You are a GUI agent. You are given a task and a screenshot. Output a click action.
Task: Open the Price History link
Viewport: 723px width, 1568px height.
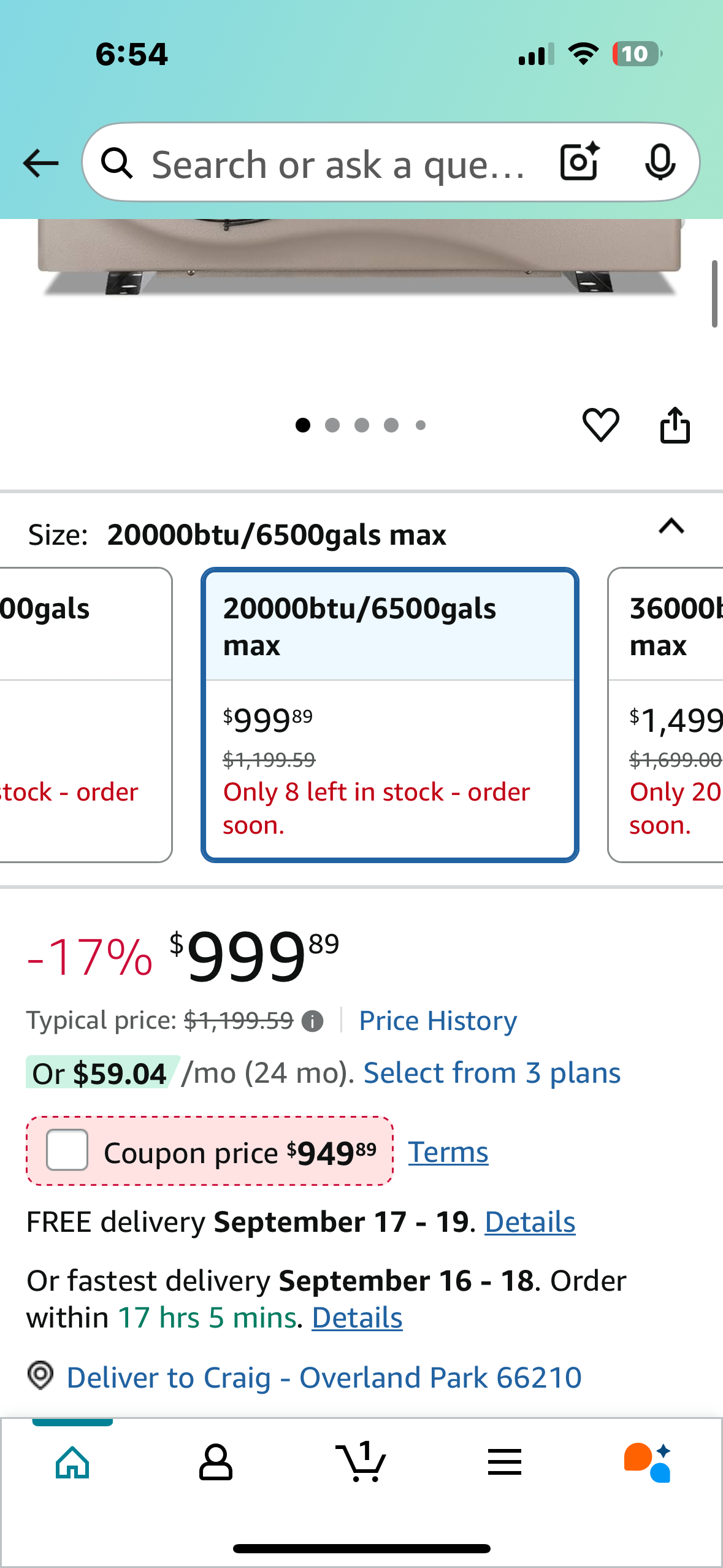click(x=438, y=1021)
